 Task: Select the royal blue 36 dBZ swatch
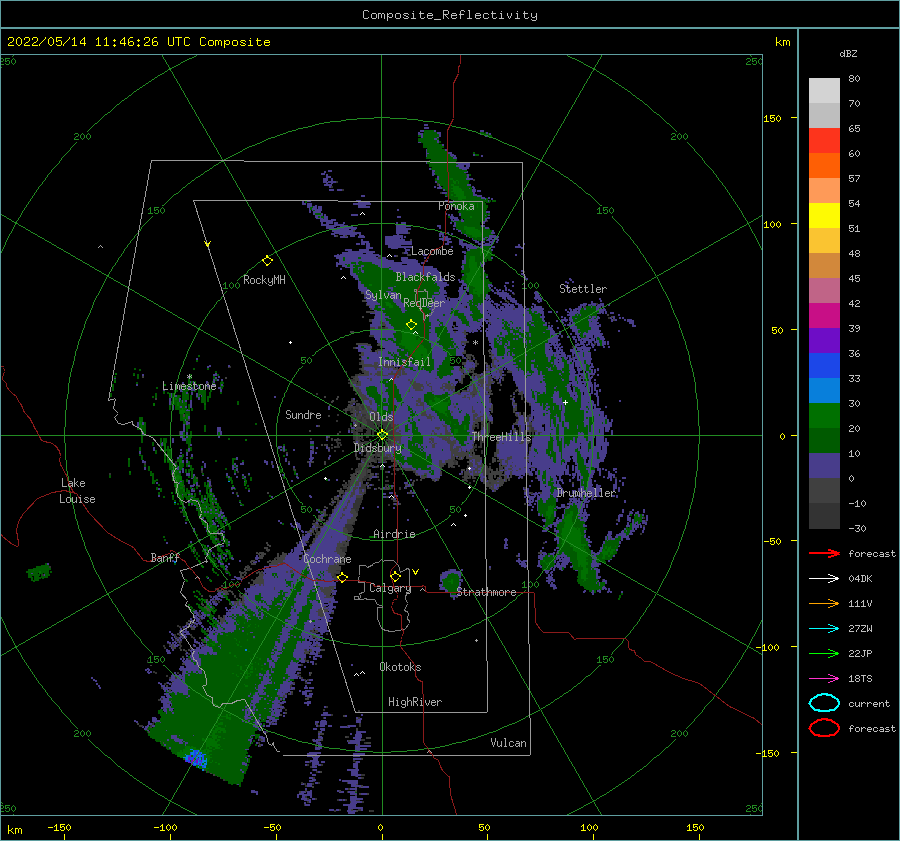(x=824, y=366)
